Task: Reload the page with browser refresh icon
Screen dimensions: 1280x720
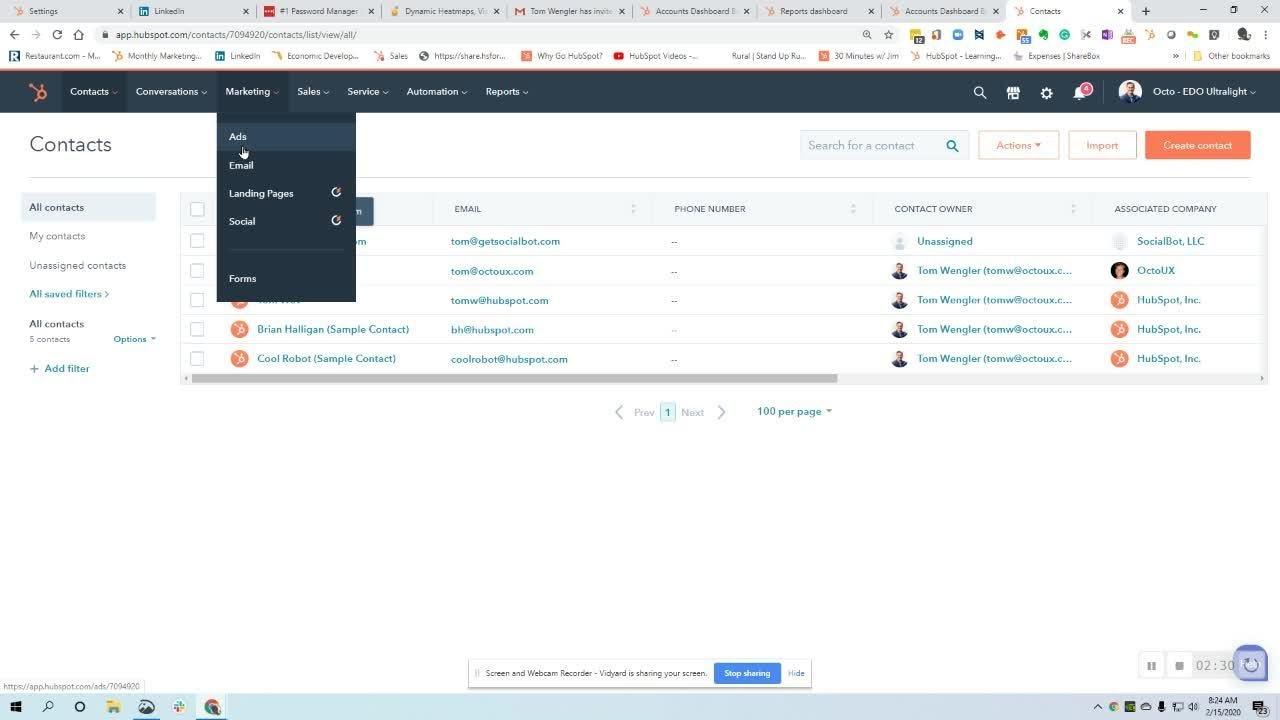Action: (x=57, y=34)
